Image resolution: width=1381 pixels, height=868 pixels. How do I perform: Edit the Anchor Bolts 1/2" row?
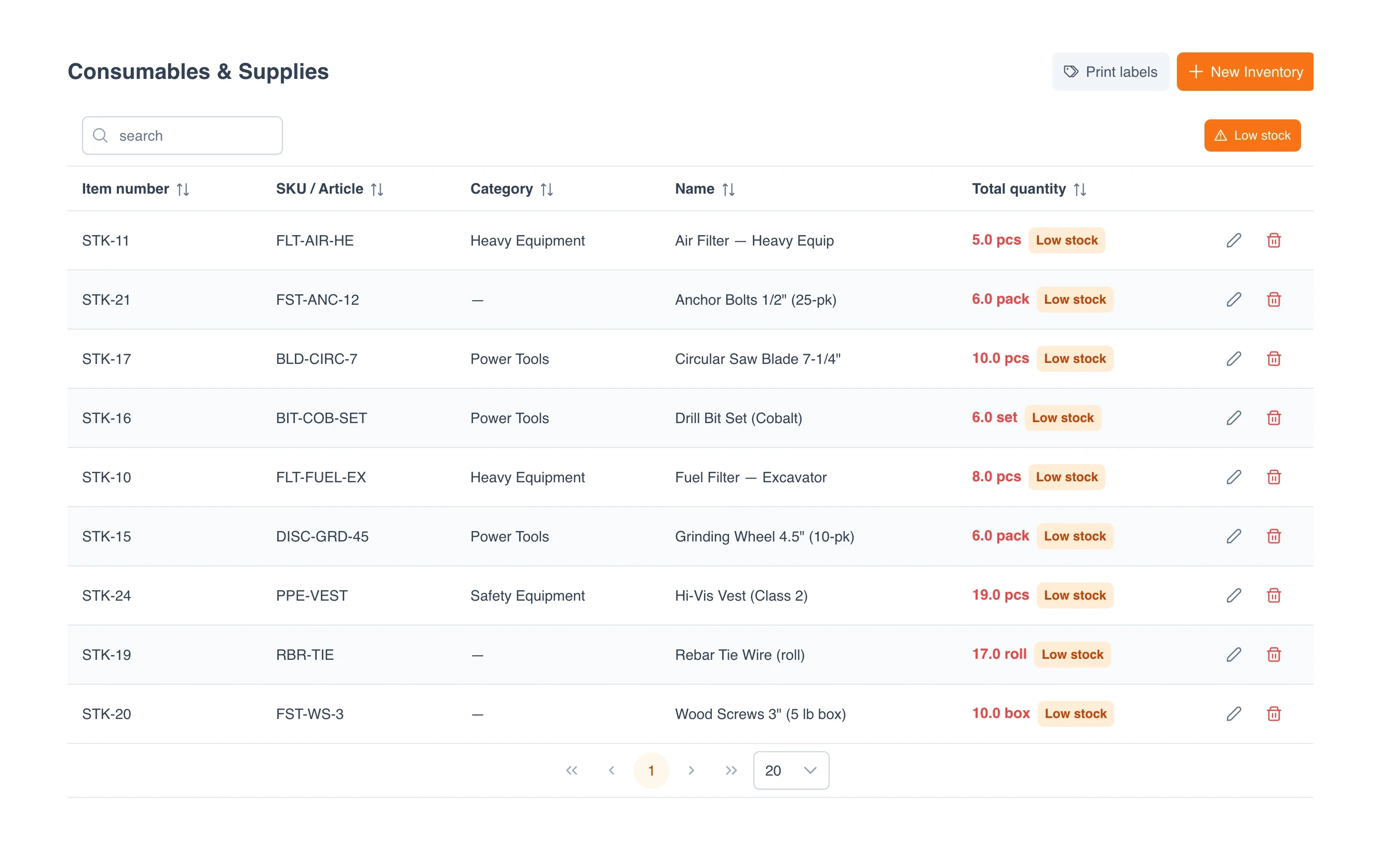[1234, 299]
